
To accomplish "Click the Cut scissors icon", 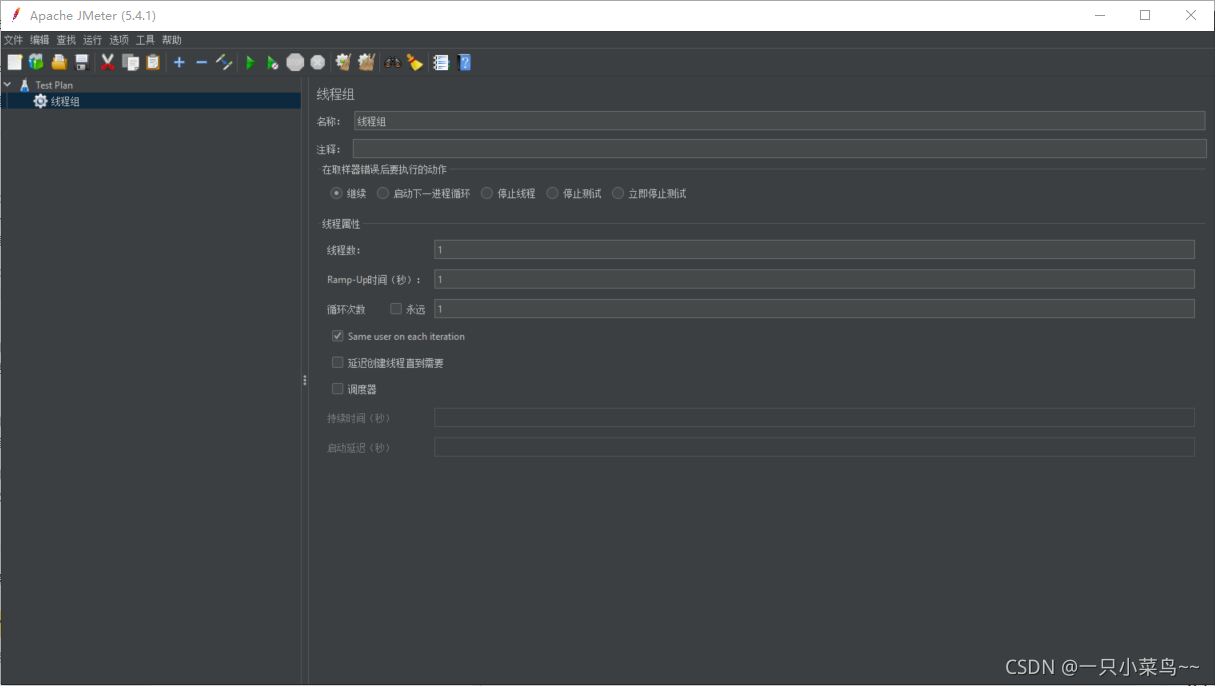I will point(108,62).
